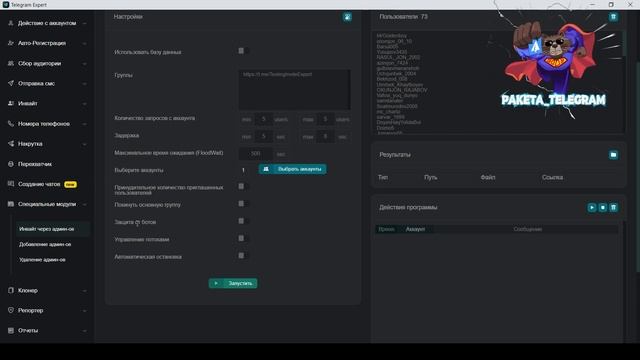Expand chevron next to Клонер
This screenshot has width=640, height=360.
point(84,291)
